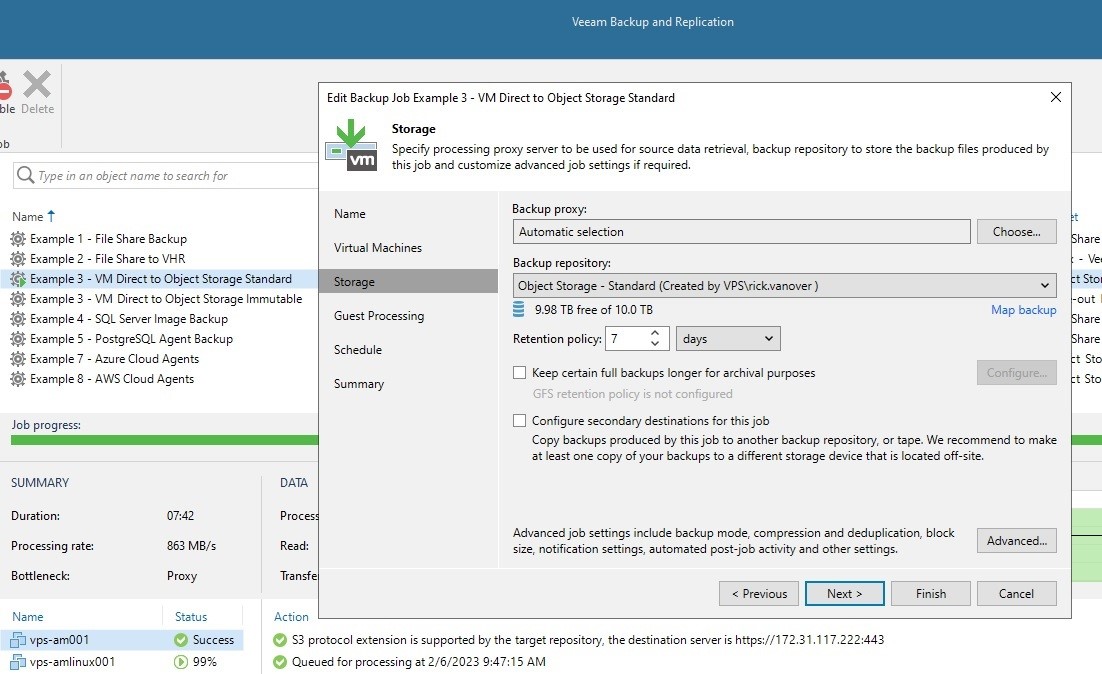Enable keep certain full backups longer checkbox
Screen dimensions: 1102x674
pyautogui.click(x=520, y=372)
